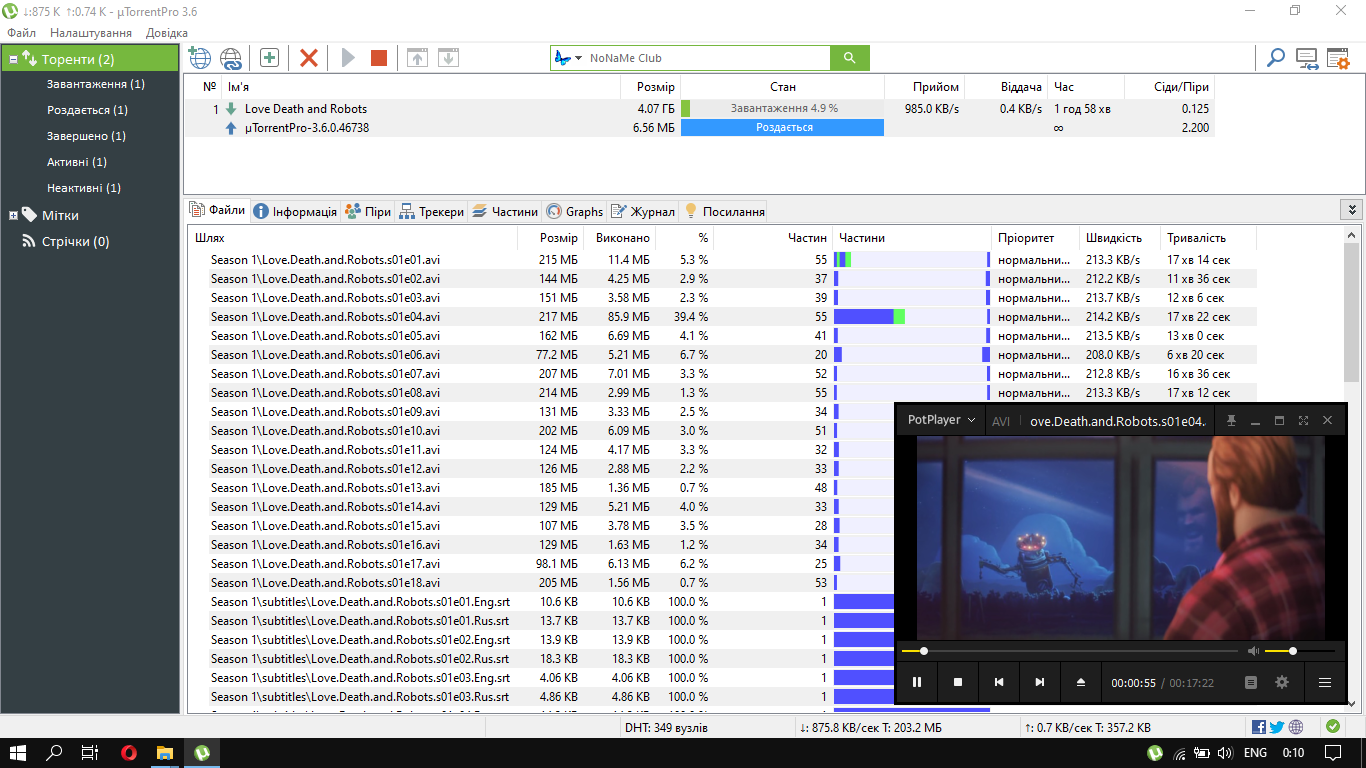Skip to next track in PotPlayer
The image size is (1366, 768).
[1040, 682]
